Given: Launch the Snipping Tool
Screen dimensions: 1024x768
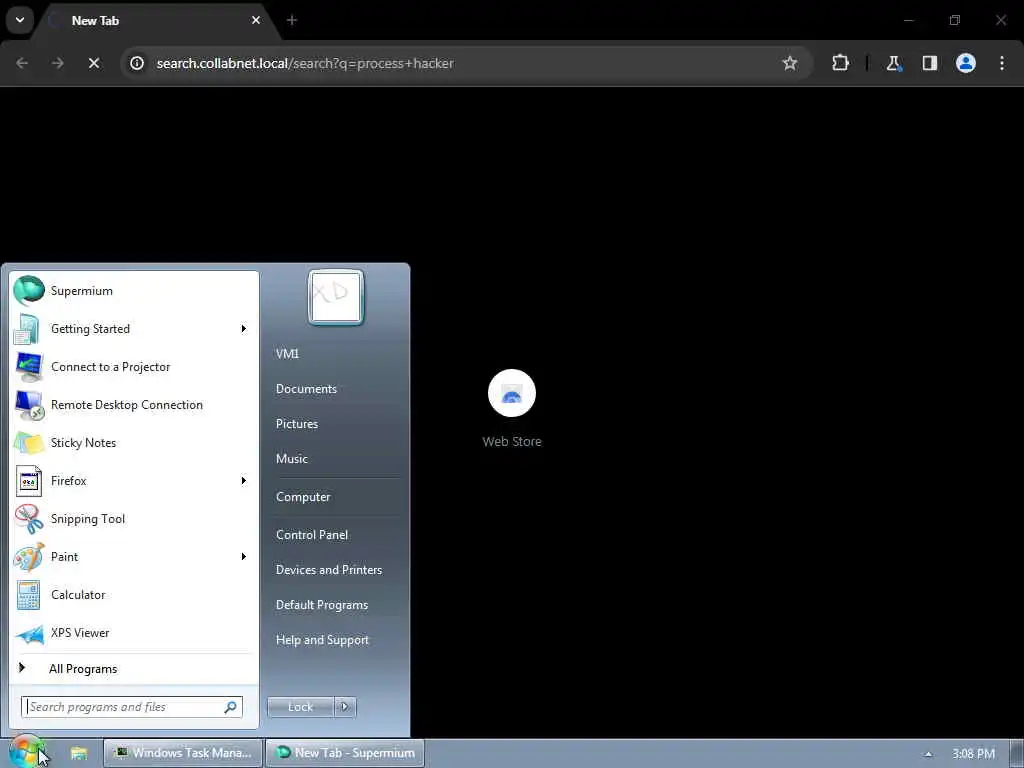Looking at the screenshot, I should 134,519.
